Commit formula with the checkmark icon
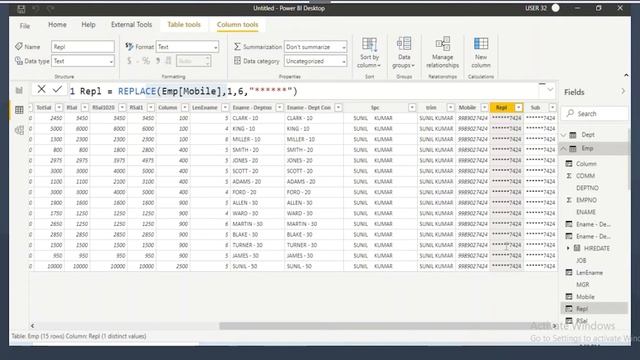 (x=57, y=89)
